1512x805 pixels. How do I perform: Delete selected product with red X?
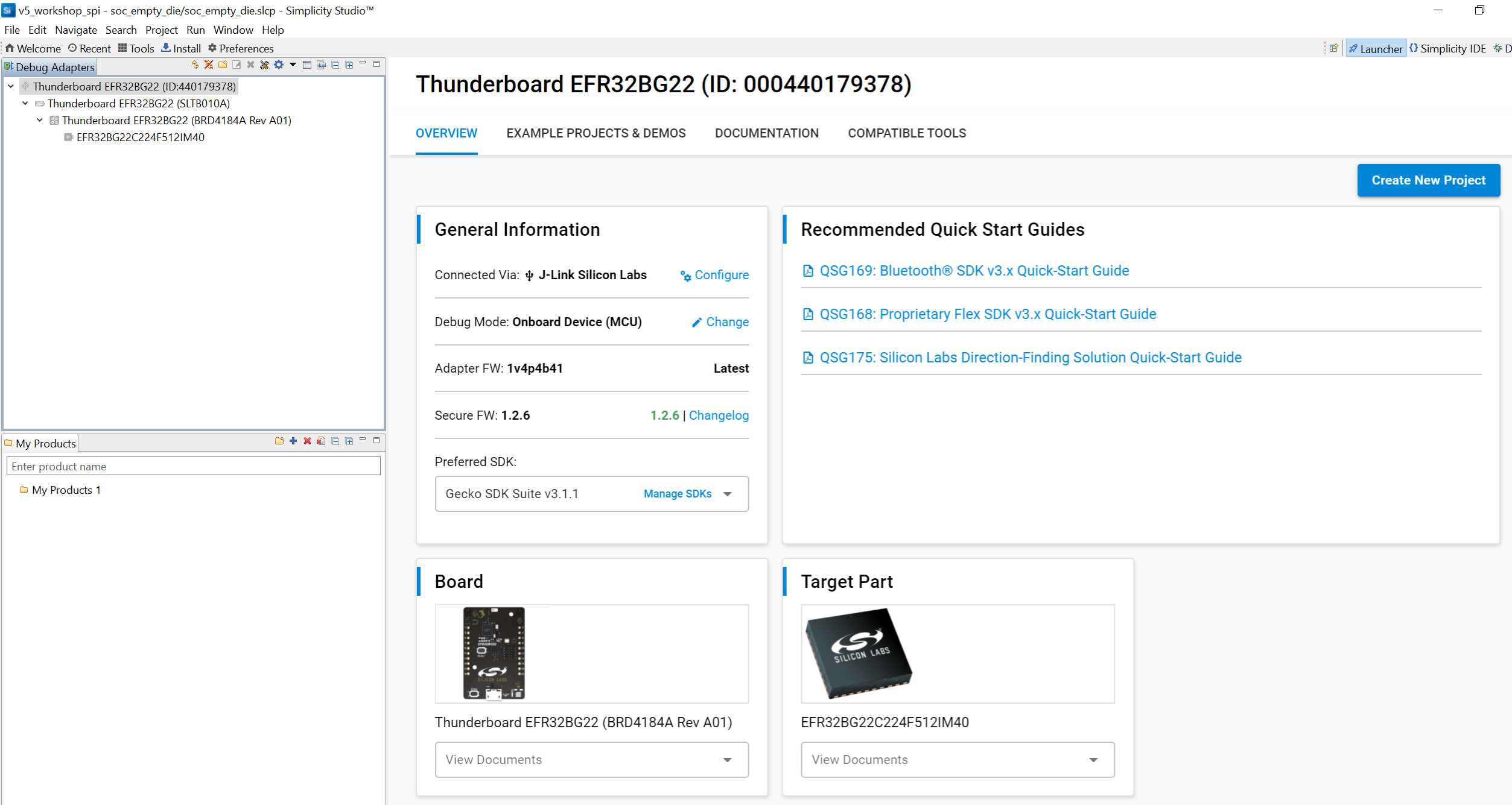307,441
